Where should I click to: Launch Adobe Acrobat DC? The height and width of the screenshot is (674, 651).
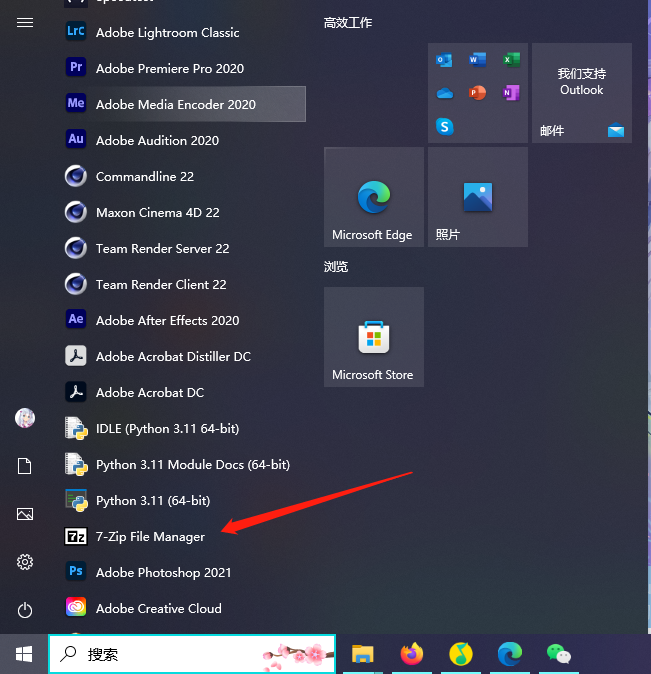pyautogui.click(x=149, y=393)
